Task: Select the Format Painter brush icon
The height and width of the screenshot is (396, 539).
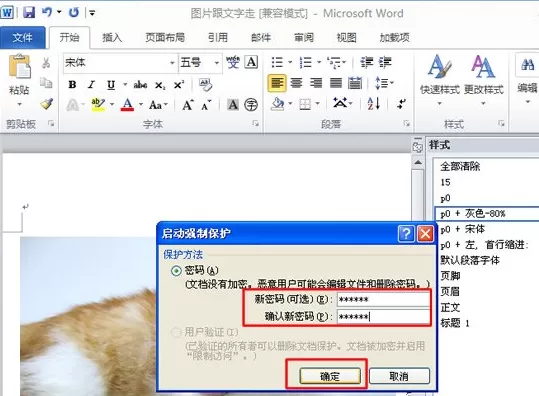Action: (46, 103)
